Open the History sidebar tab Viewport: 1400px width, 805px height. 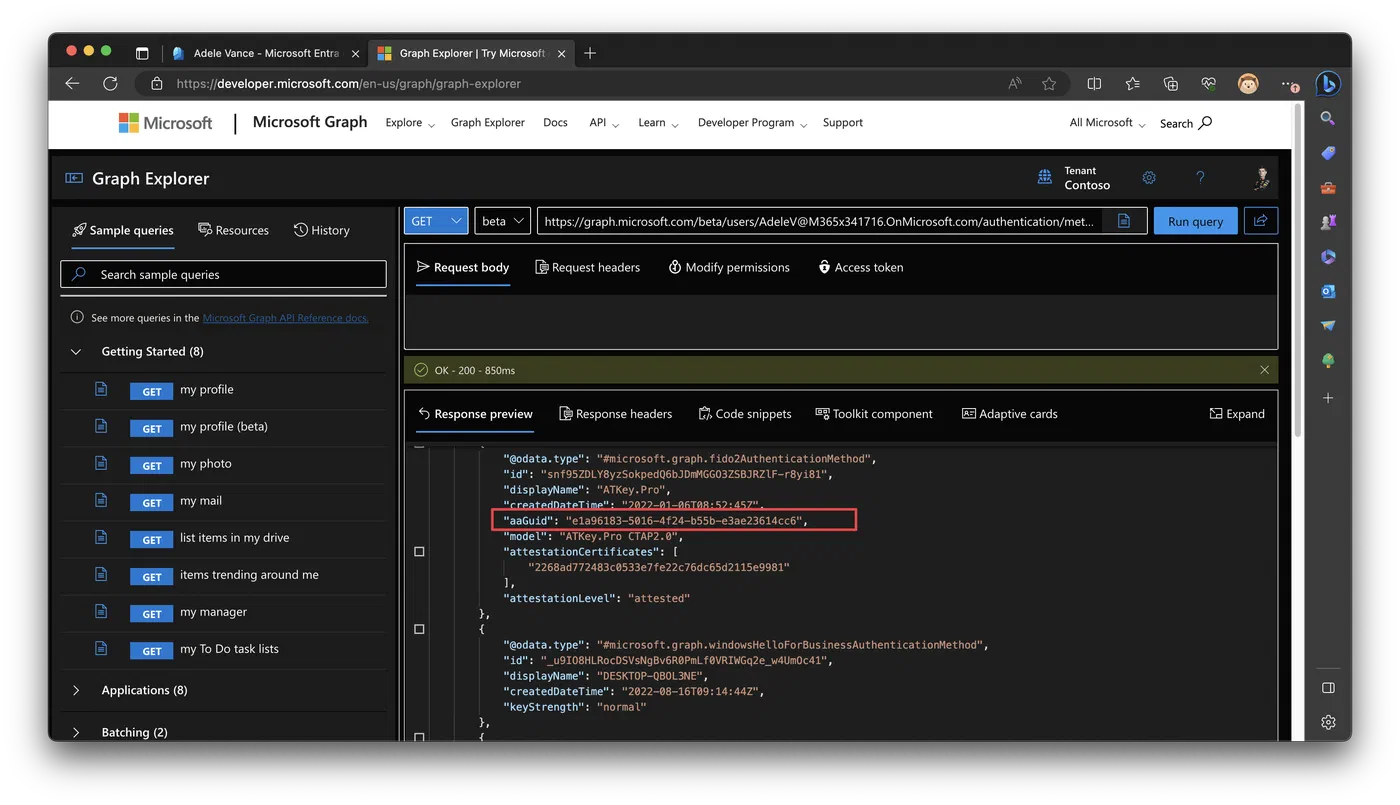pyautogui.click(x=322, y=230)
